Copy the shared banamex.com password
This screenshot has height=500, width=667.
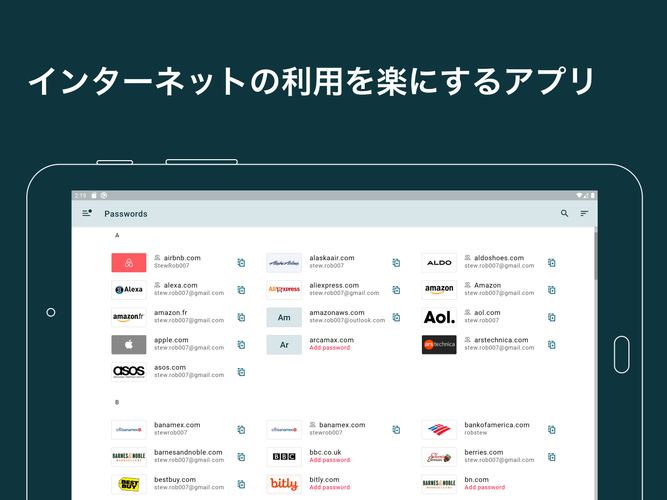[x=396, y=429]
